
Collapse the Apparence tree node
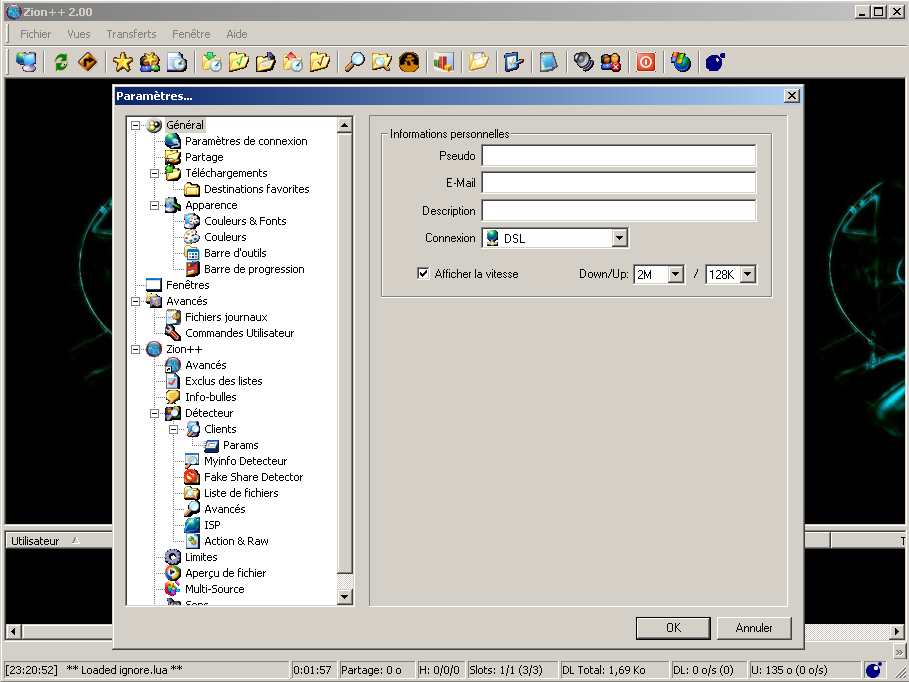pyautogui.click(x=155, y=205)
